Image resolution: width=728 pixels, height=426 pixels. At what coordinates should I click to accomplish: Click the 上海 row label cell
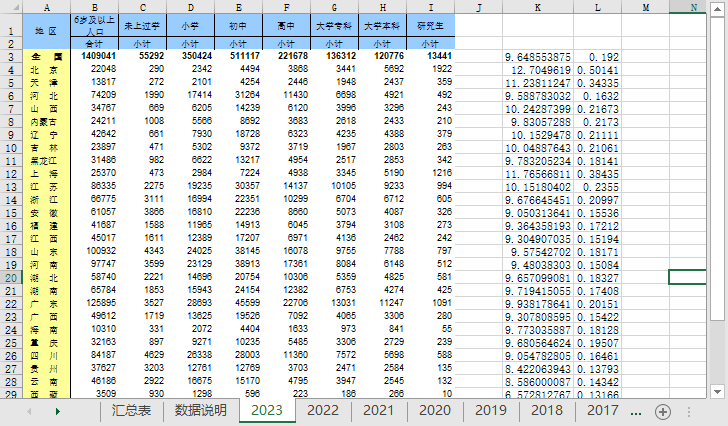pos(46,174)
